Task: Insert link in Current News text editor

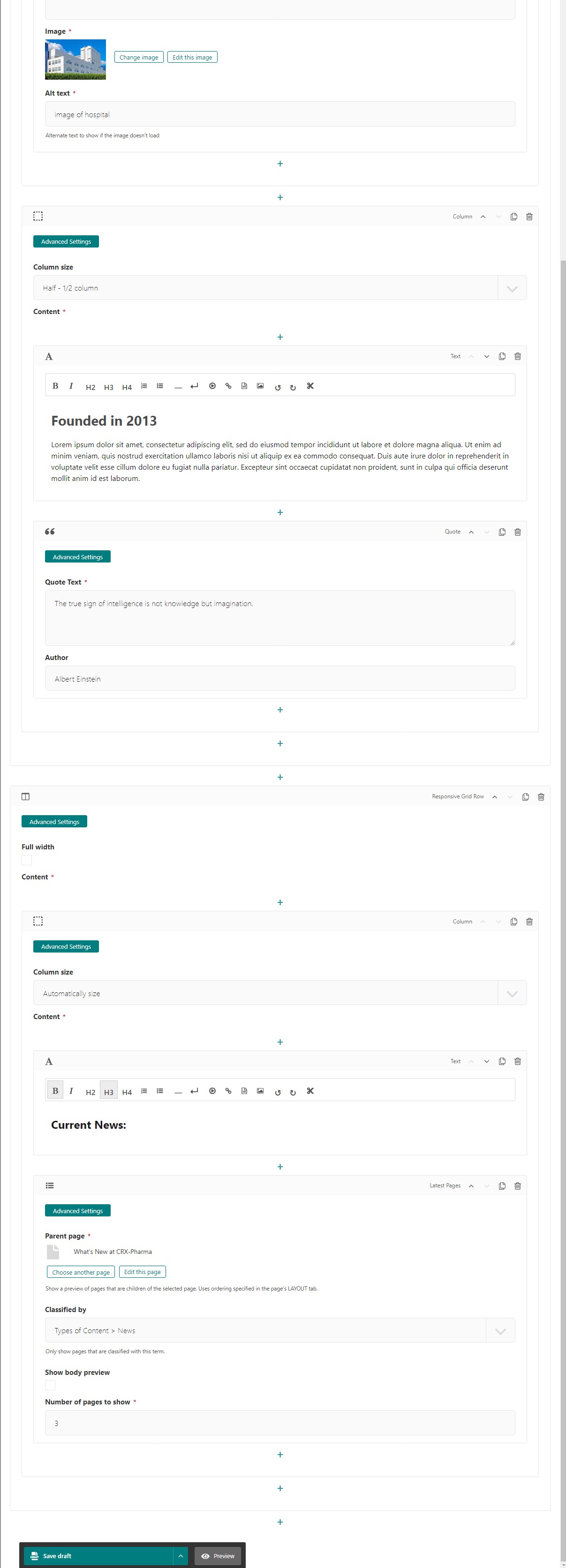Action: coord(228,1091)
